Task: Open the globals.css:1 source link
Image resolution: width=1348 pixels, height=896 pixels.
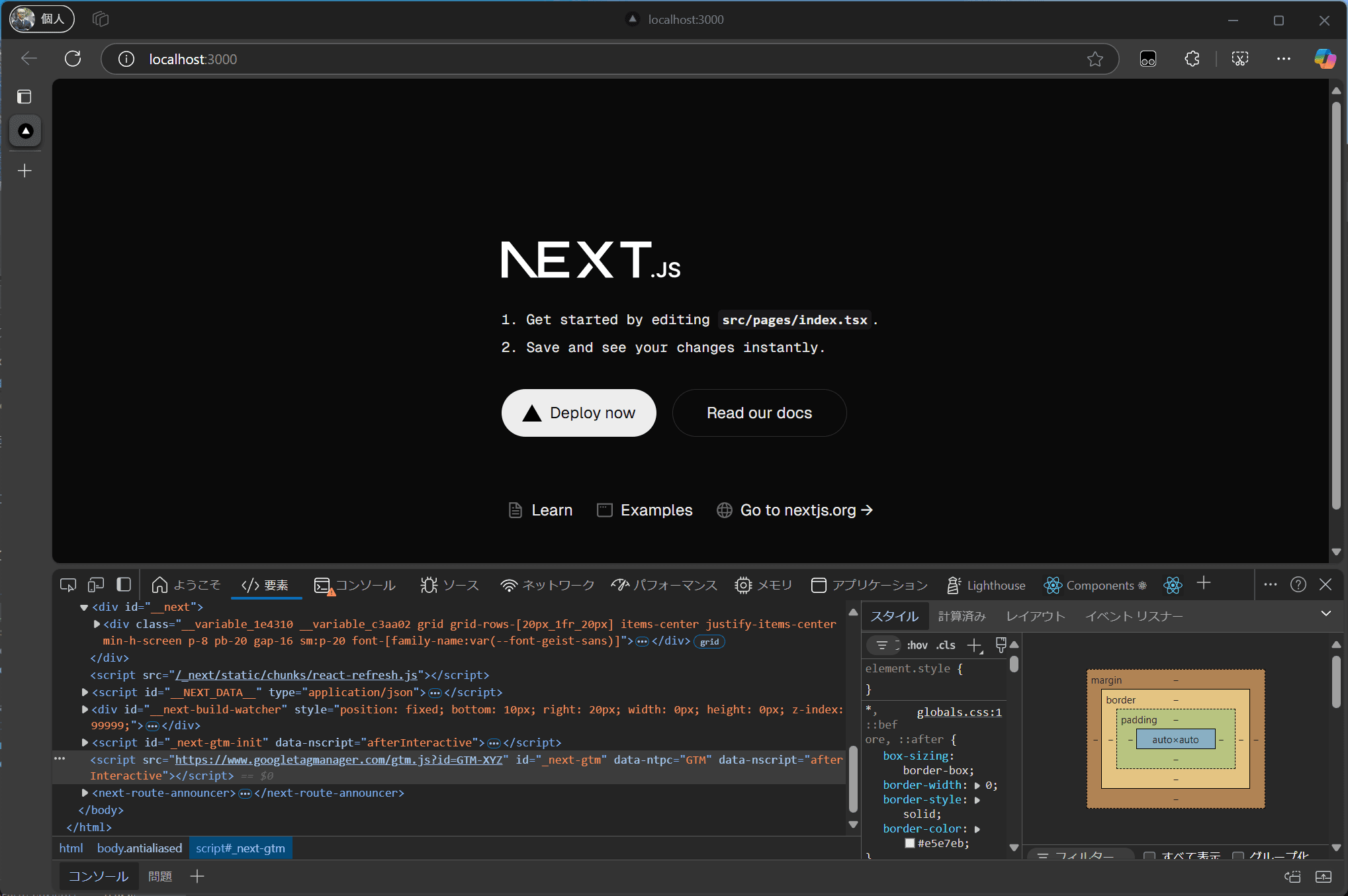Action: 959,712
